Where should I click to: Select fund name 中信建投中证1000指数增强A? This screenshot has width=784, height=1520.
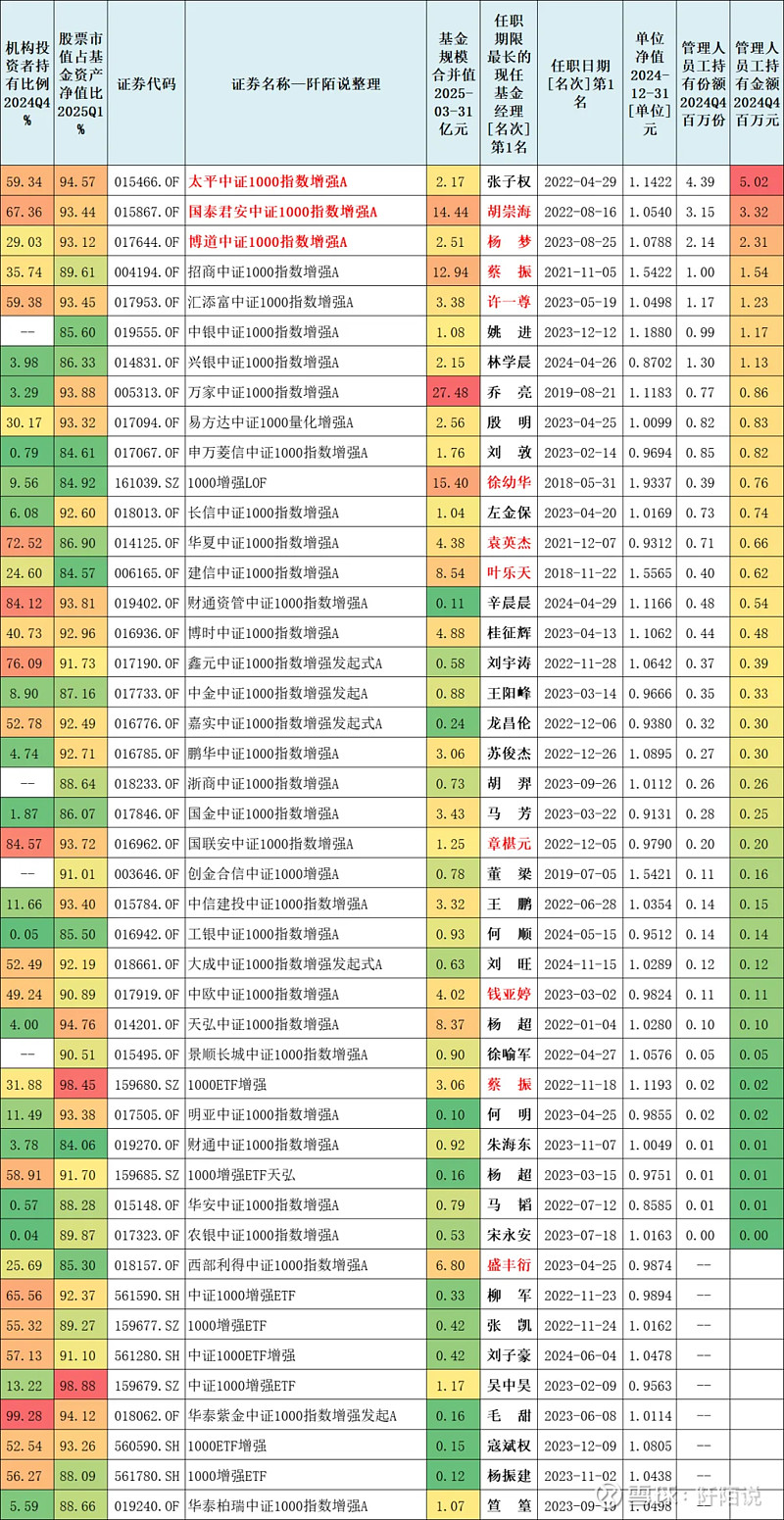click(x=278, y=905)
